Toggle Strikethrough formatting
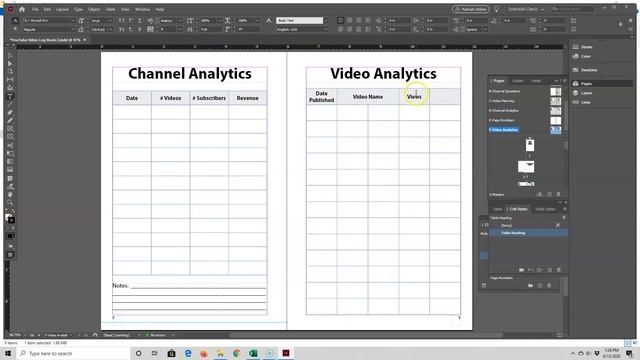 (140, 29)
